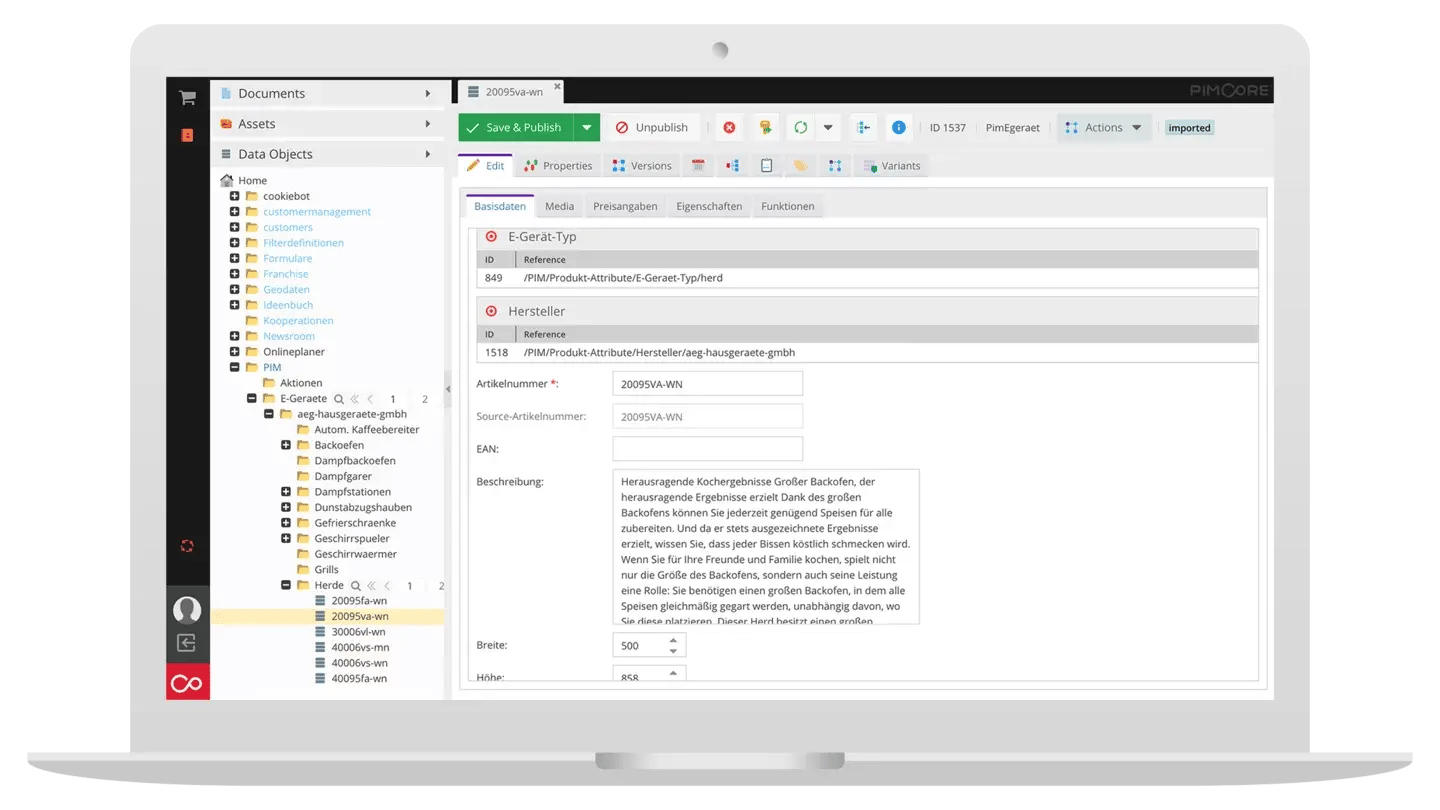This screenshot has height=810, width=1440.
Task: Open the blue info icon in the toolbar
Action: coord(897,127)
